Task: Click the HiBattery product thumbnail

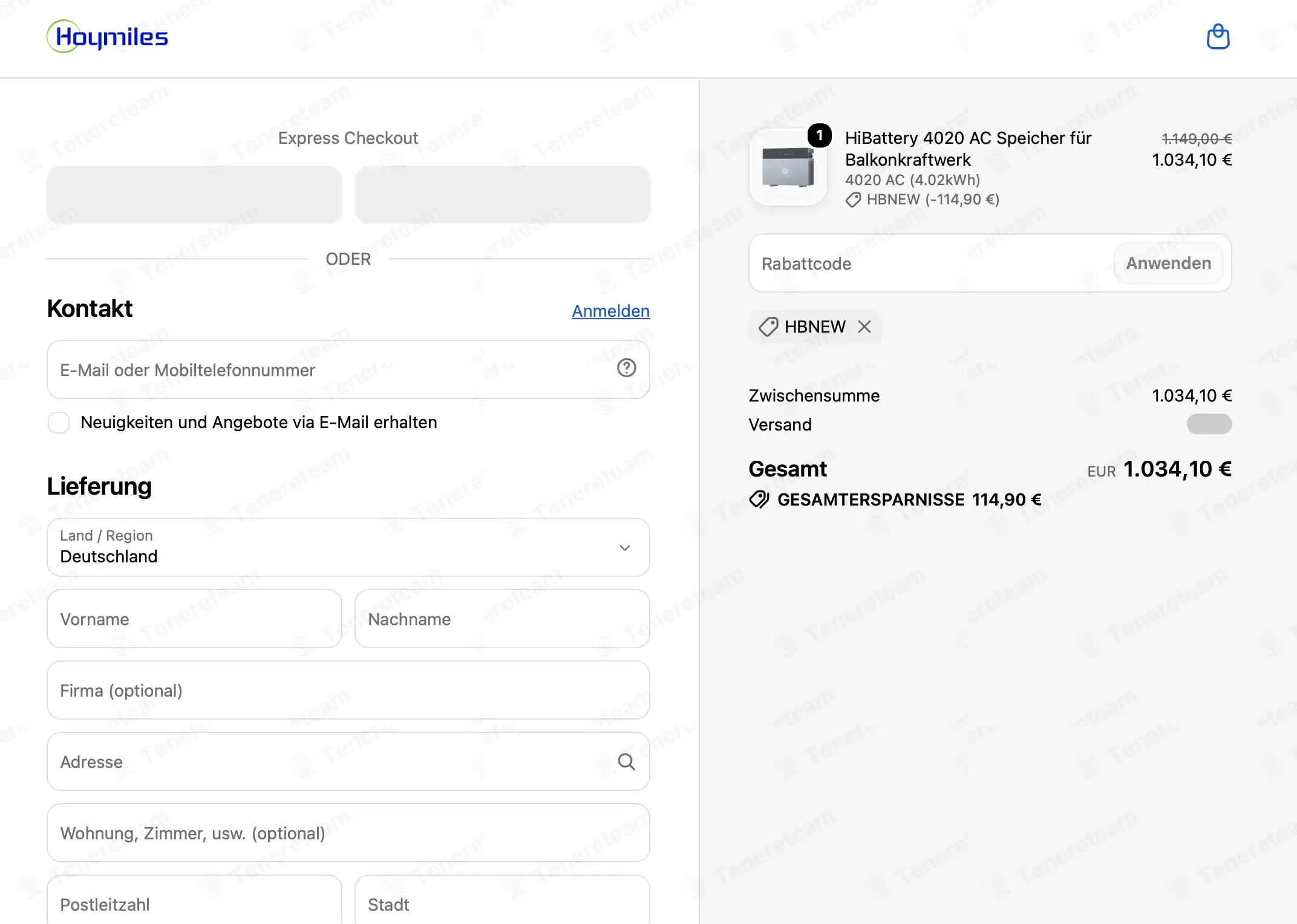Action: pyautogui.click(x=788, y=168)
